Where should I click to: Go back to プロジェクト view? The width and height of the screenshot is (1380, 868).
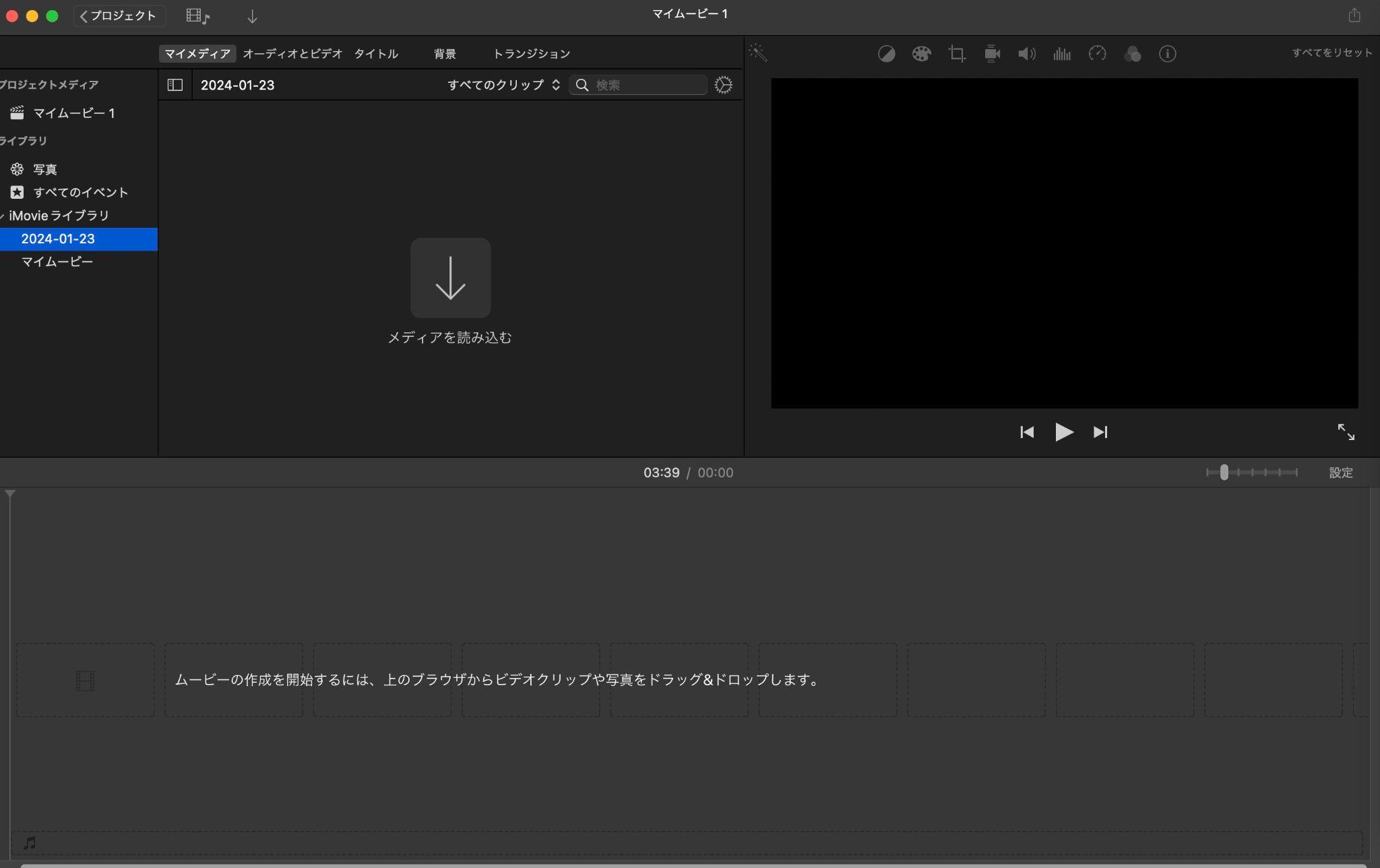(119, 16)
